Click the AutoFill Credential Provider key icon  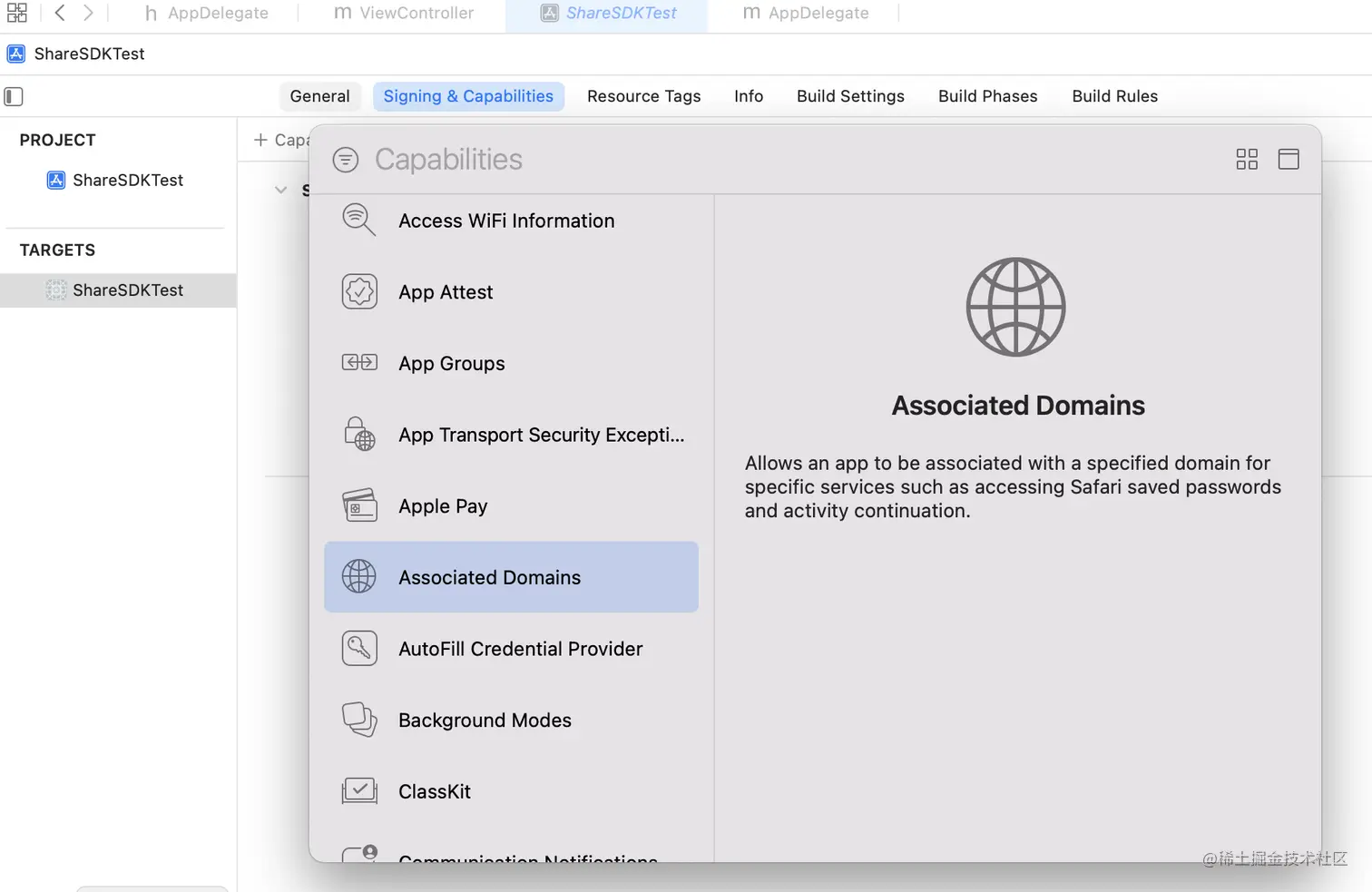[359, 648]
